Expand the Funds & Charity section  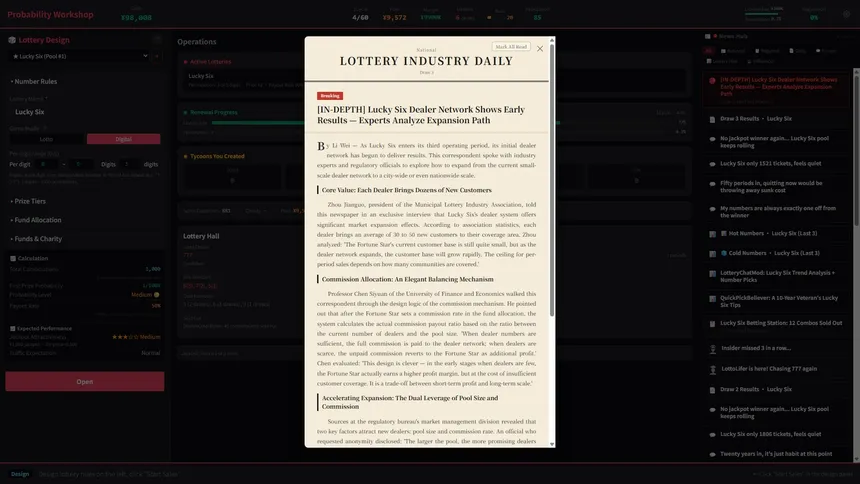coord(36,239)
